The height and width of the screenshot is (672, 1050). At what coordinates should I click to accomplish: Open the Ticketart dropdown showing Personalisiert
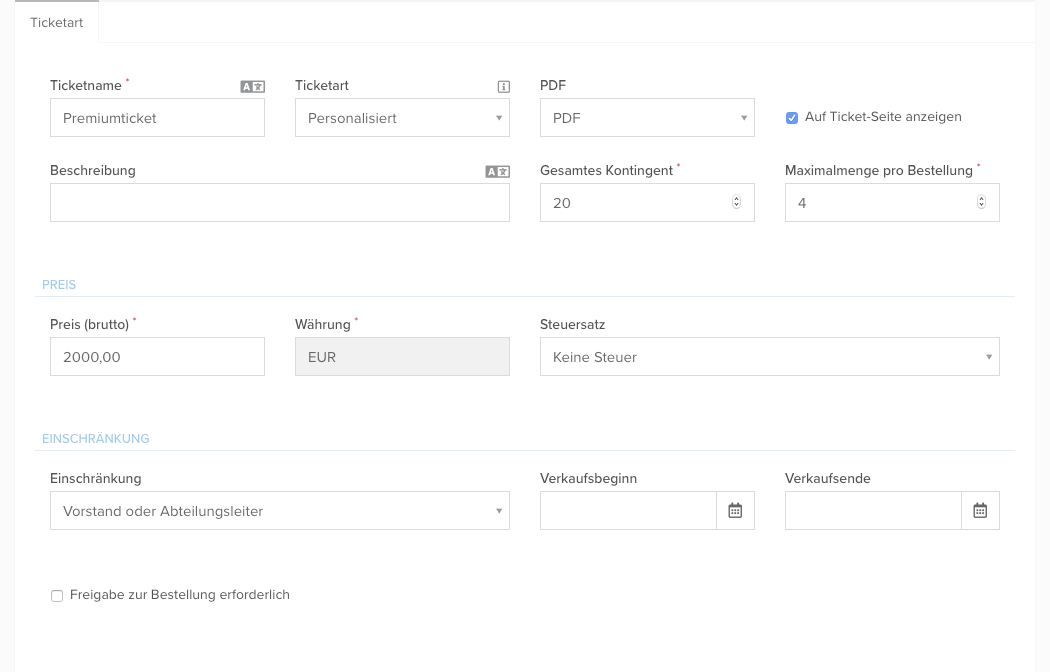coord(402,118)
